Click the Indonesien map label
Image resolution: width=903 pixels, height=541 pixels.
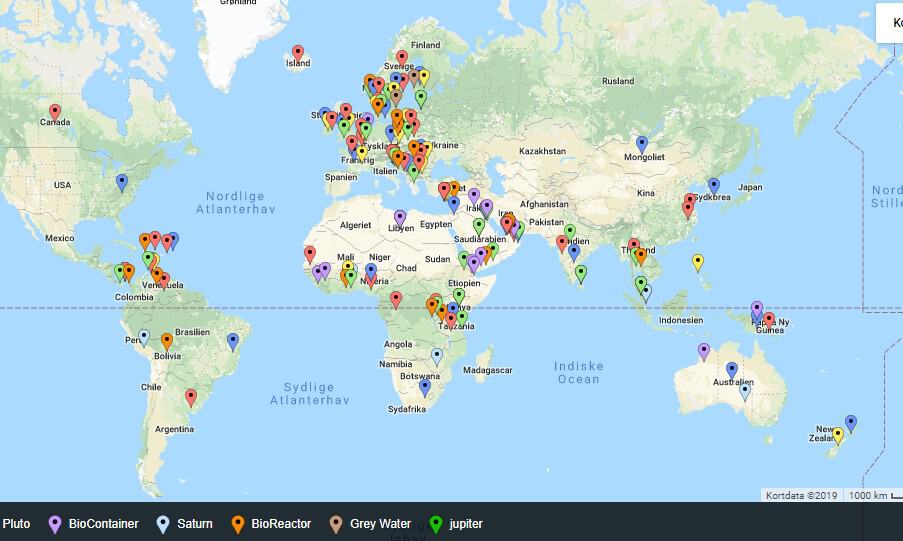click(681, 320)
